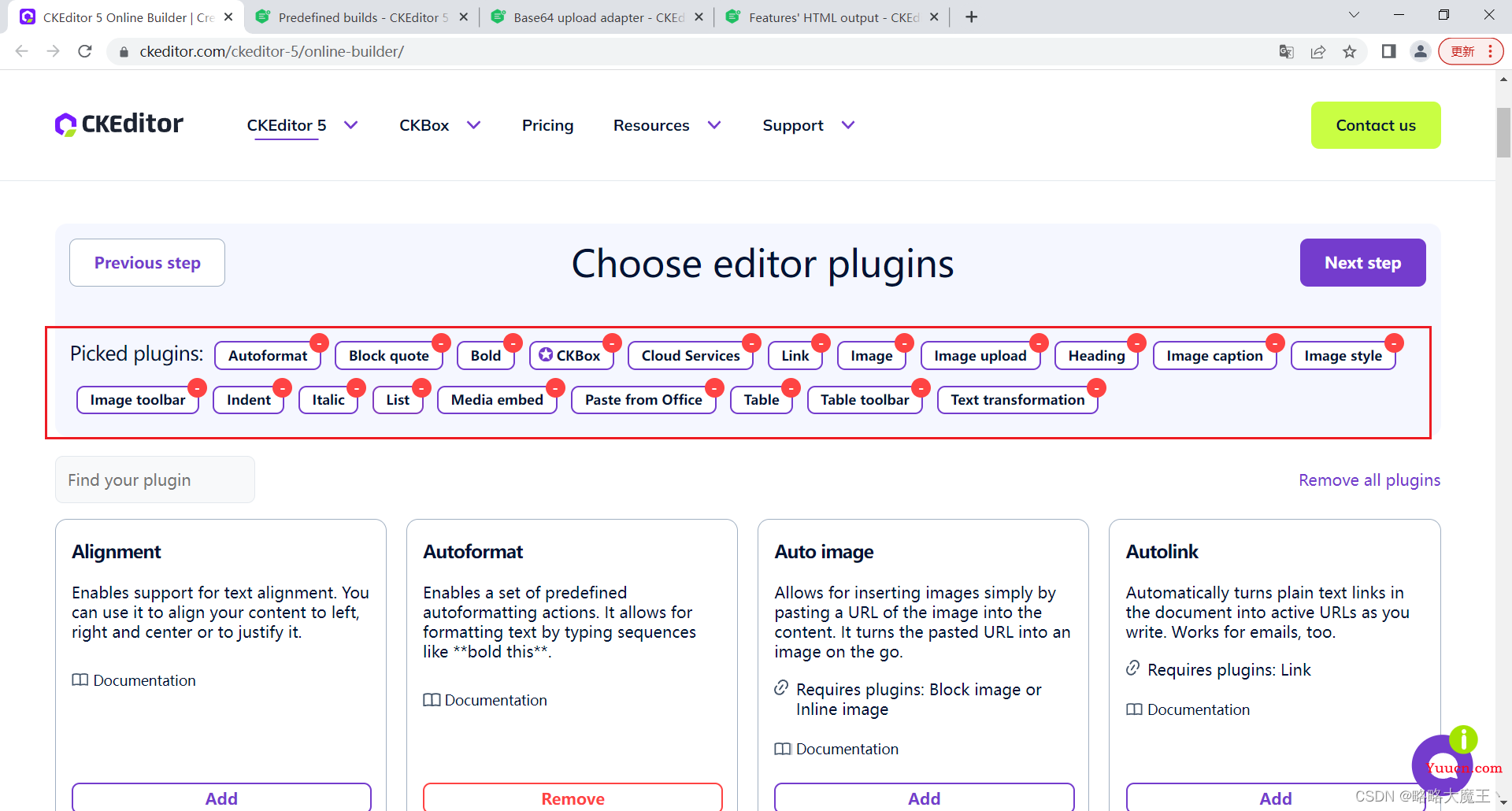Viewport: 1512px width, 811px height.
Task: Remove Block quote via its red minus
Action: (x=441, y=343)
